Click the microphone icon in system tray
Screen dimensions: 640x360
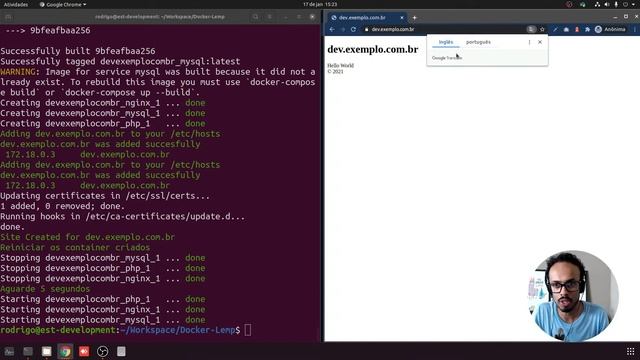click(x=616, y=4)
